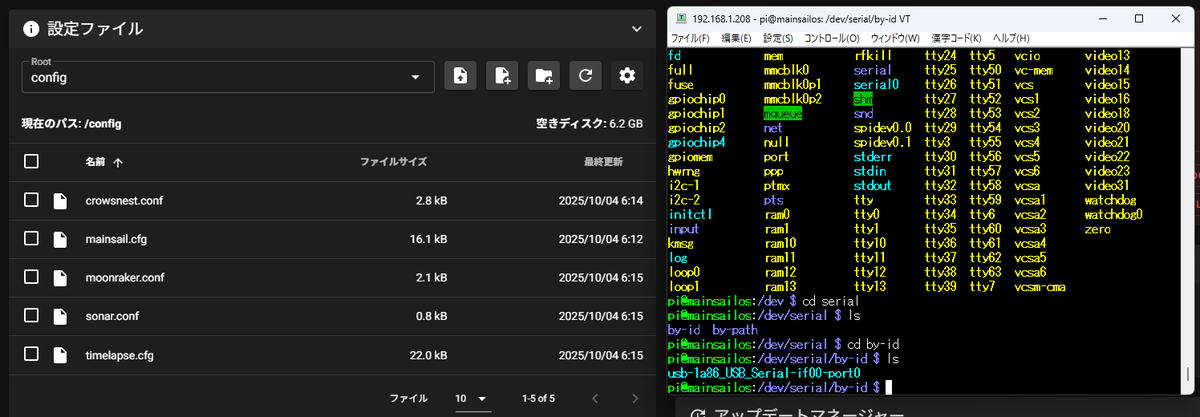Sort files by 最終更新 column
Viewport: 1200px width, 417px height.
[x=604, y=161]
